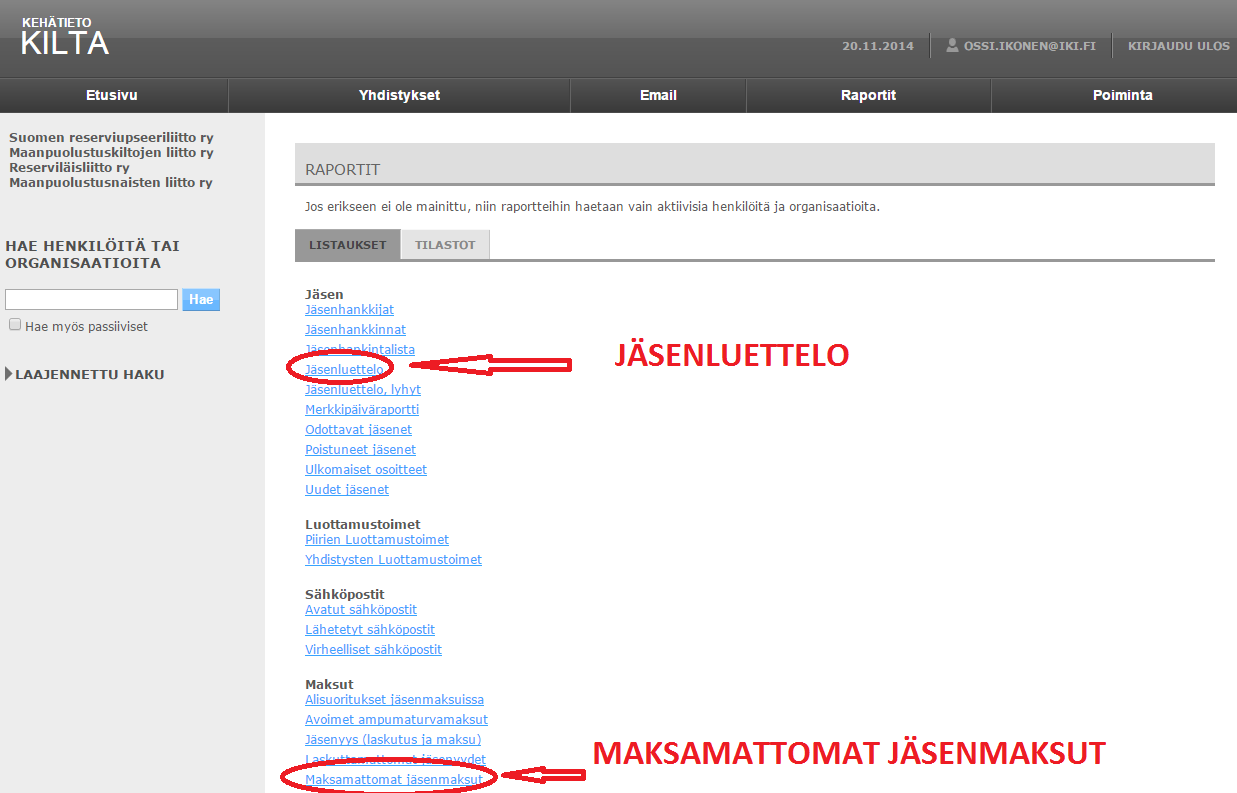Open Email navigation item

point(658,96)
